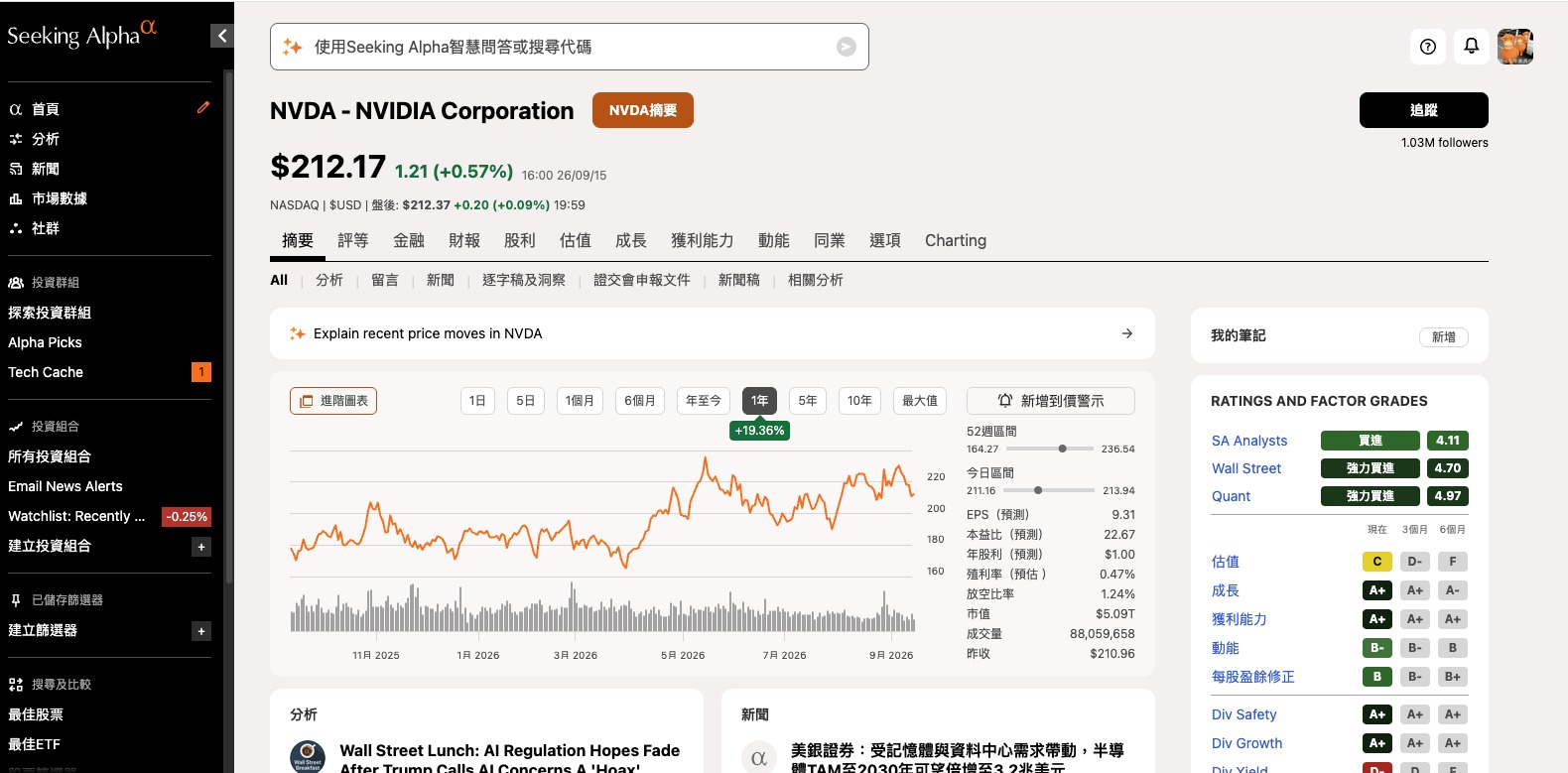Open the 進階圖表 button
The height and width of the screenshot is (773, 1568).
pyautogui.click(x=333, y=401)
